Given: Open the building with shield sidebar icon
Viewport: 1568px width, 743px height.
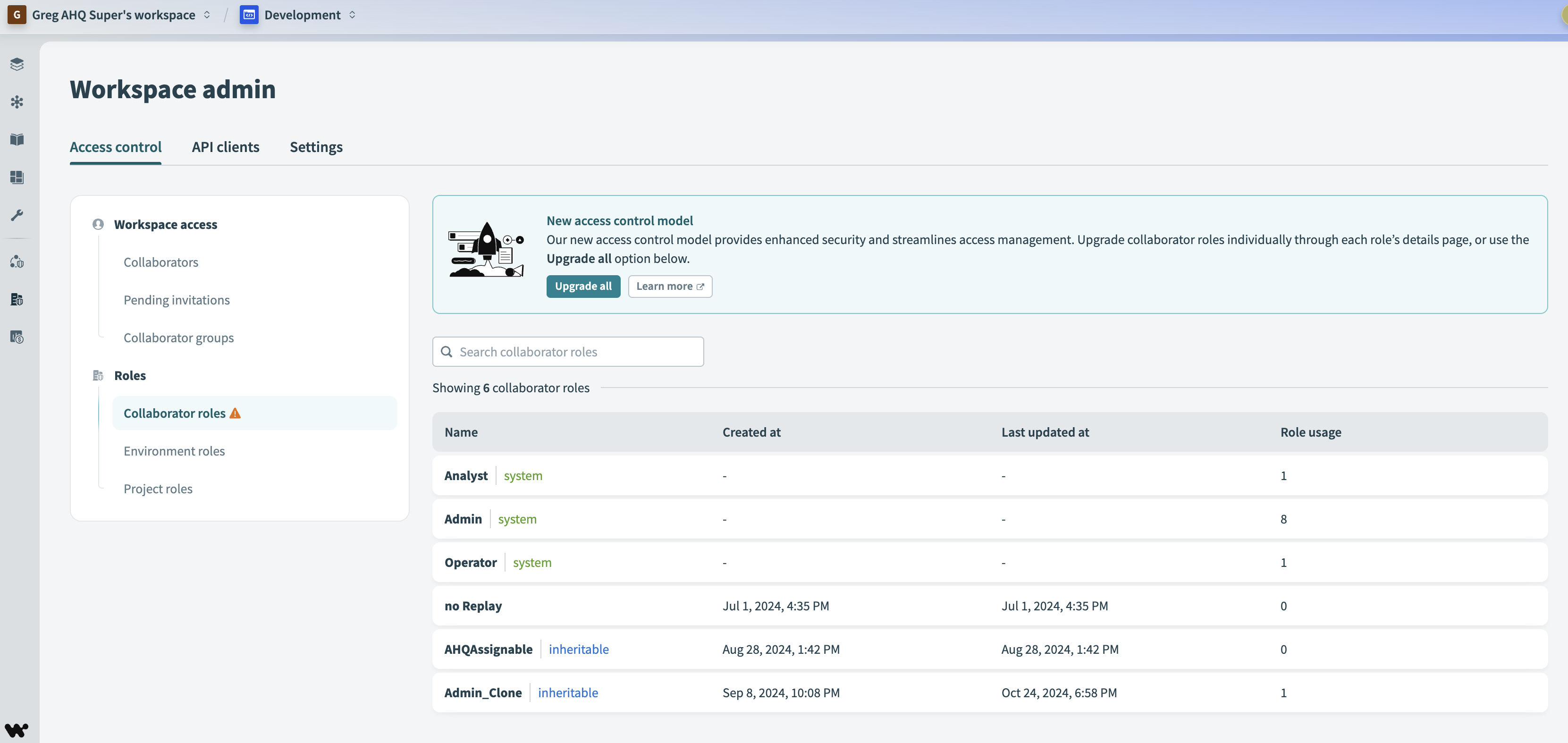Looking at the screenshot, I should (x=17, y=299).
